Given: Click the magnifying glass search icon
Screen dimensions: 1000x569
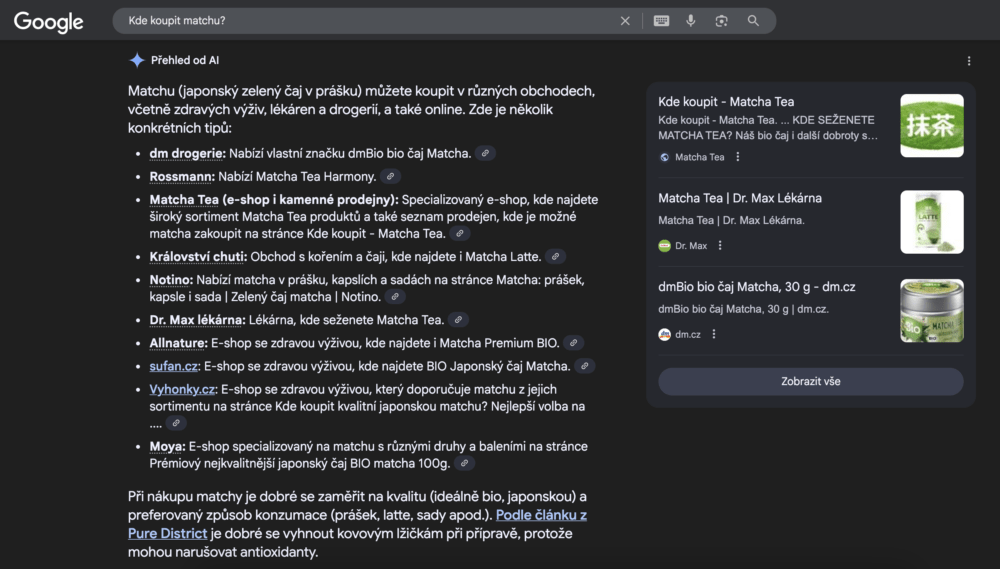Looking at the screenshot, I should (753, 21).
